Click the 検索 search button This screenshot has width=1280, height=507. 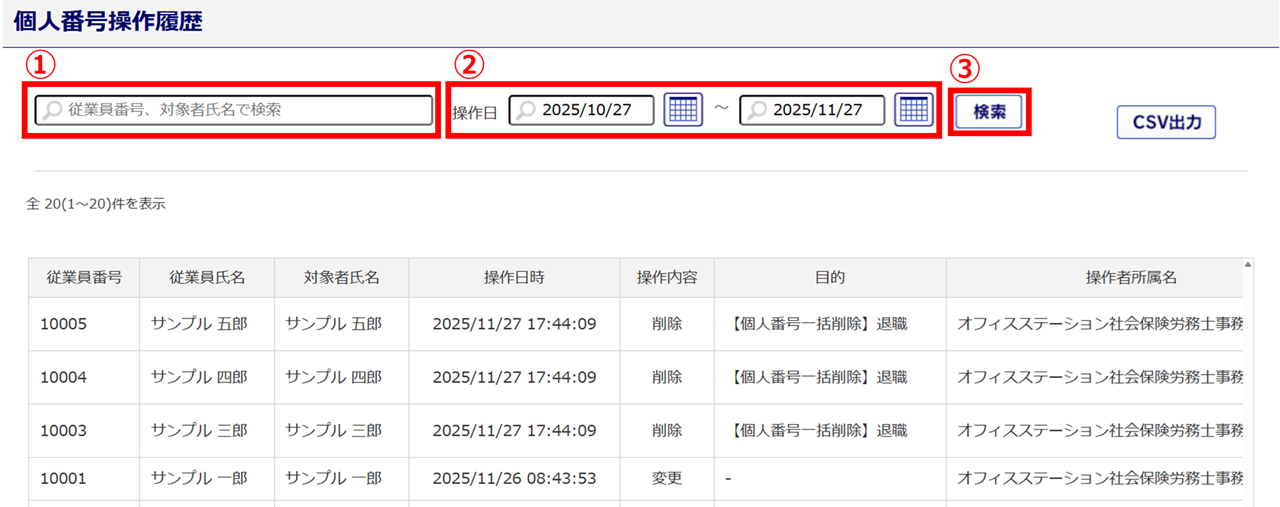coord(989,113)
